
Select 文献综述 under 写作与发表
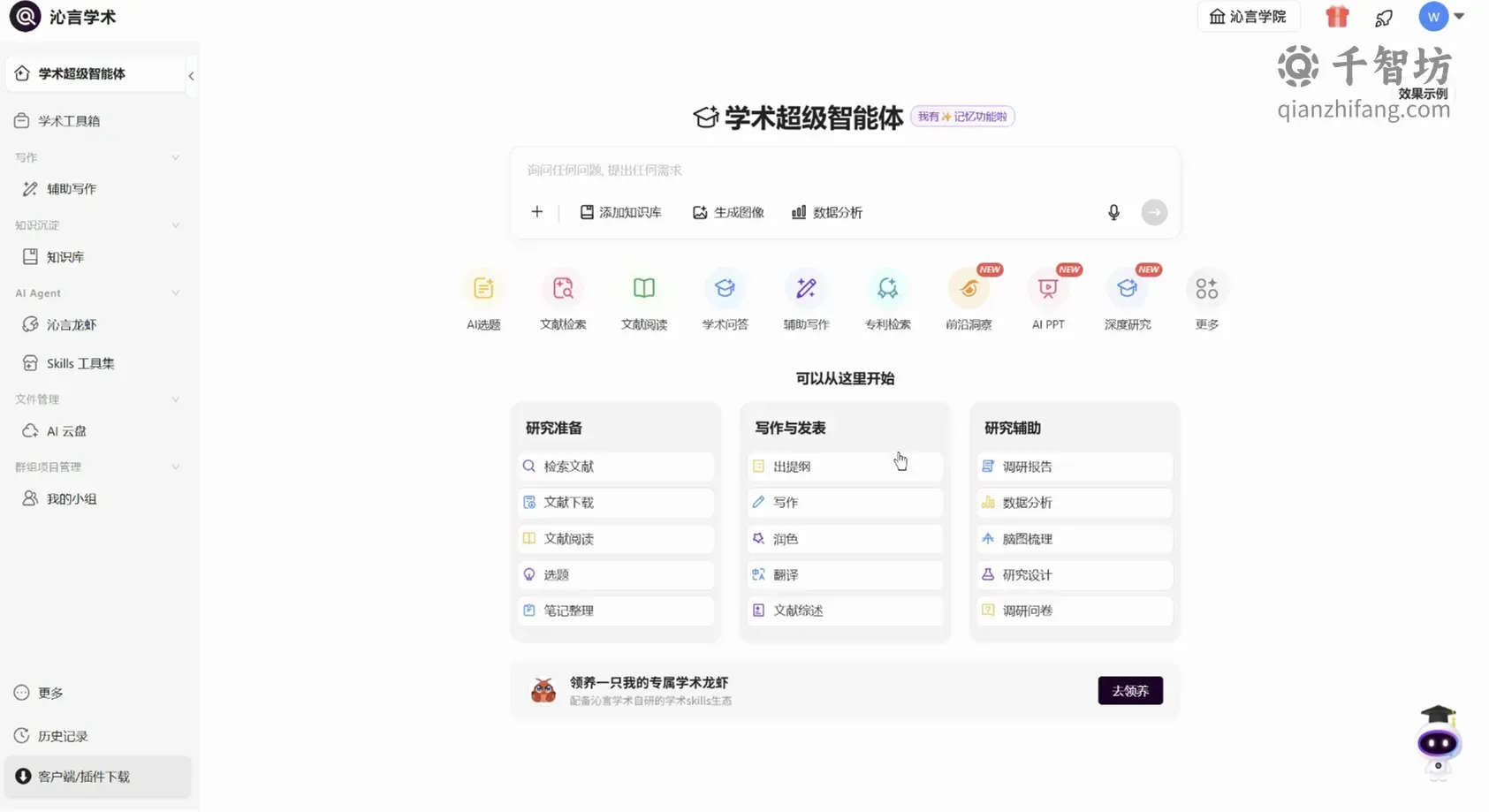coord(845,611)
